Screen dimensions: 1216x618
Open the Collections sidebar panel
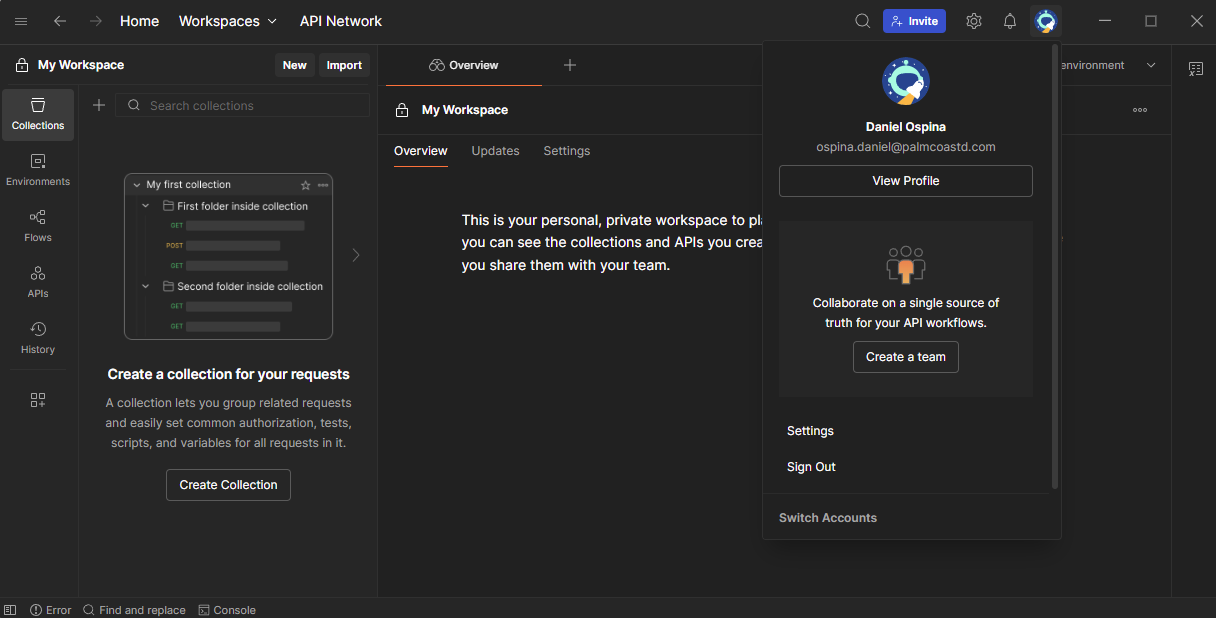point(38,114)
